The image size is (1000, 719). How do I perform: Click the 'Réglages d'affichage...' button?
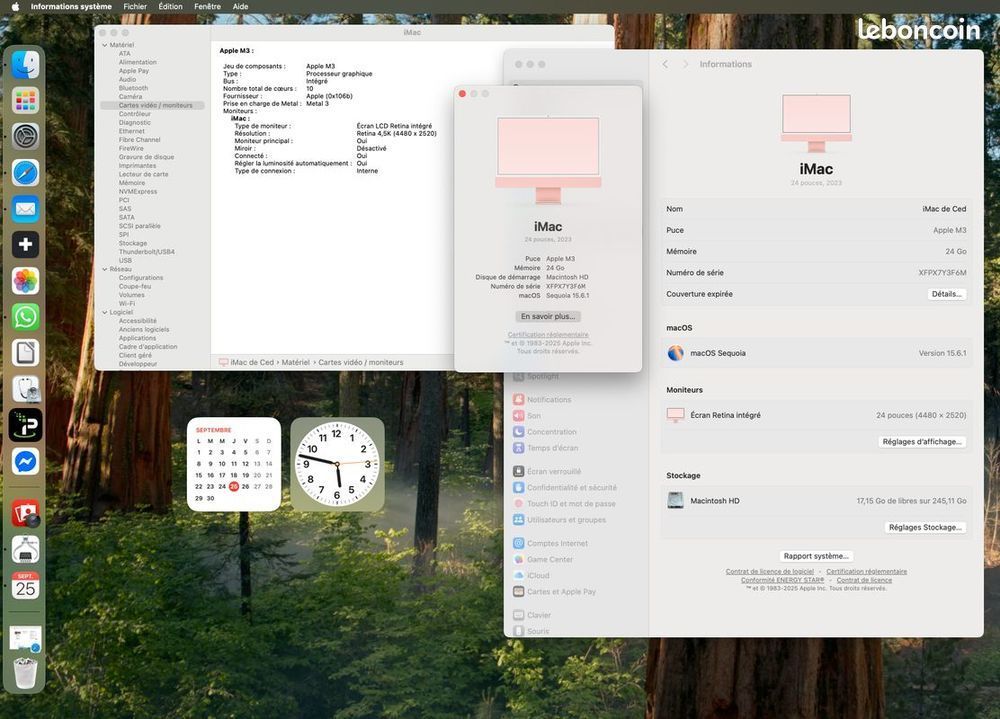click(x=922, y=441)
